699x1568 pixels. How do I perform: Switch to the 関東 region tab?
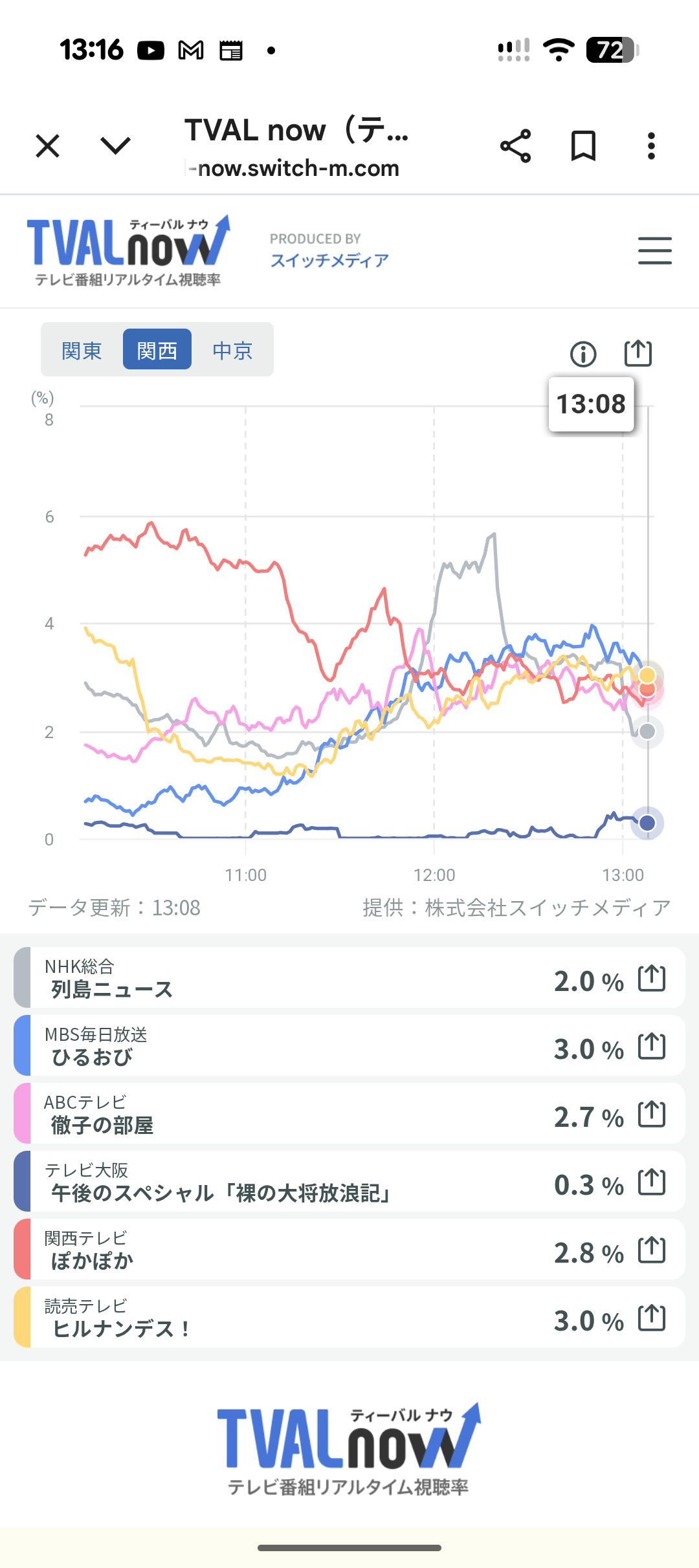coord(82,350)
